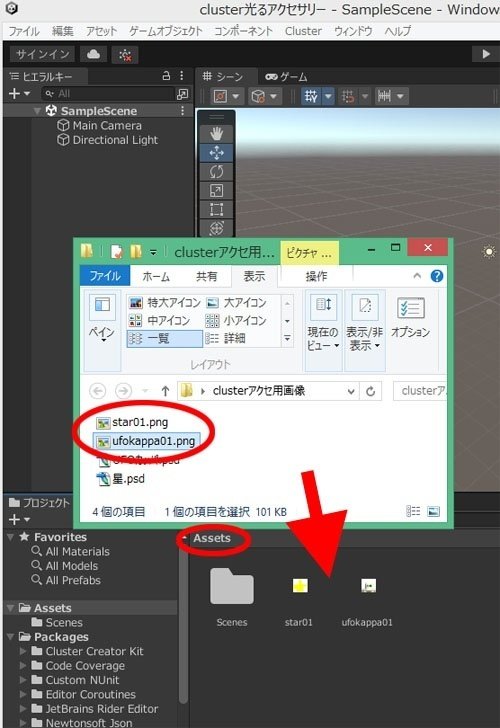Click オプション button in Explorer ribbon
The width and height of the screenshot is (500, 728).
point(410,319)
